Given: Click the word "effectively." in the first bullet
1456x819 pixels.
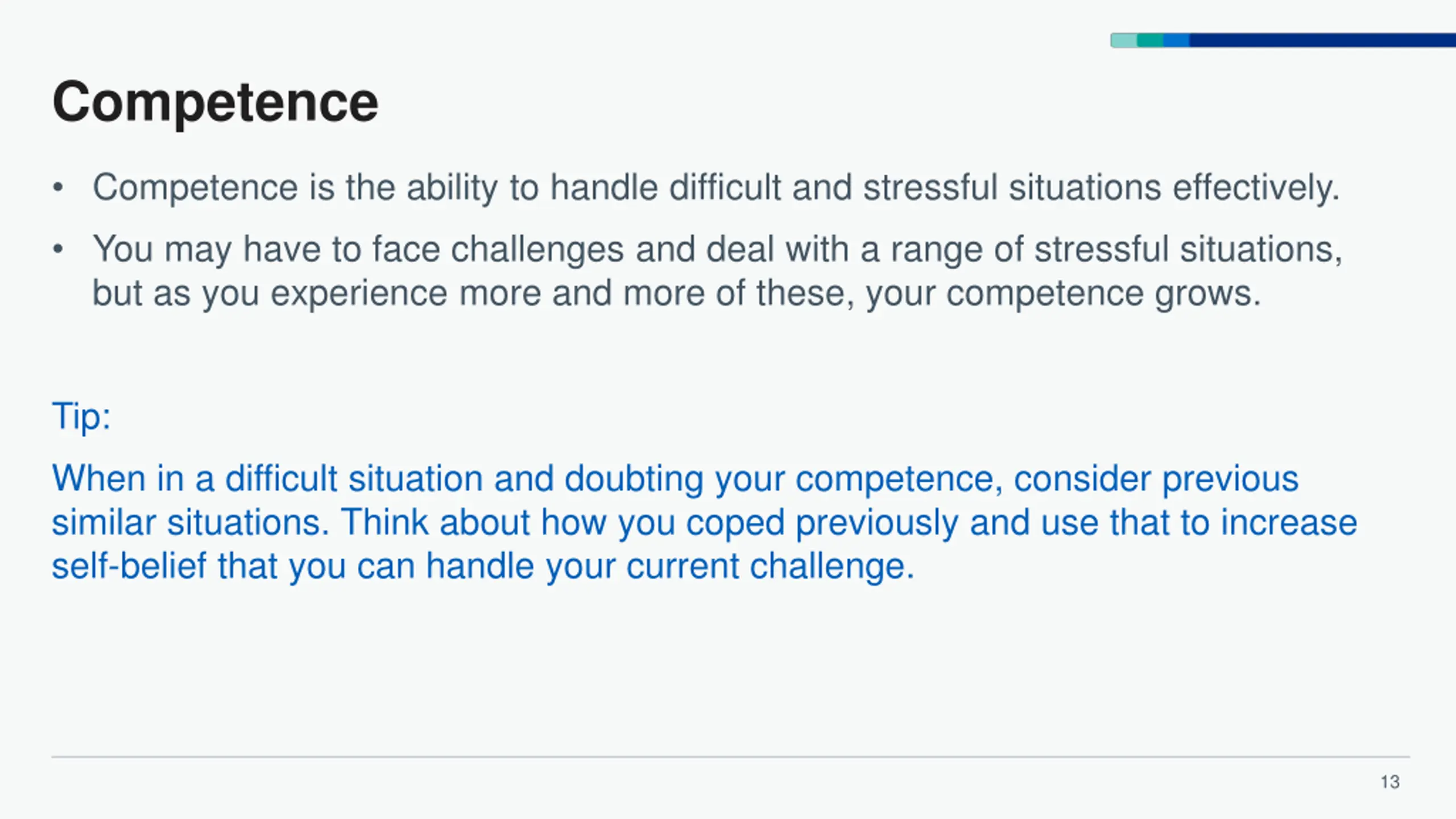Looking at the screenshot, I should pyautogui.click(x=1256, y=188).
